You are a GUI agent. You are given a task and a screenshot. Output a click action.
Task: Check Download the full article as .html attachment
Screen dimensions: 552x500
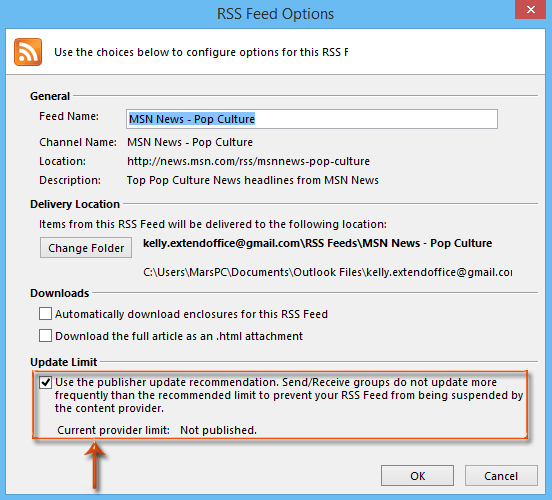coord(45,336)
